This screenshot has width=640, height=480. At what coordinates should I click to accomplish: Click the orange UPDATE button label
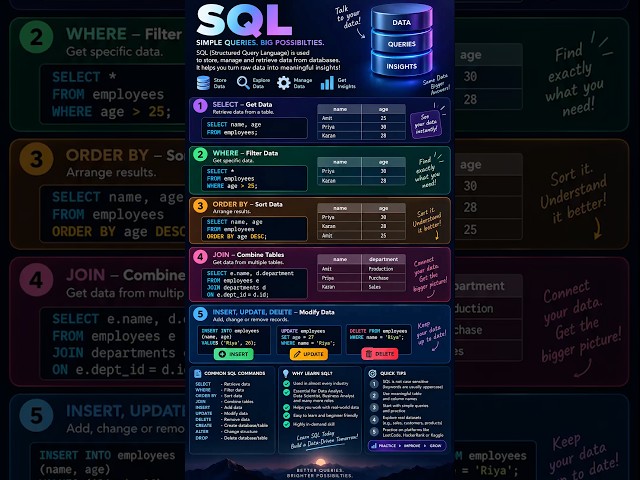(x=313, y=354)
